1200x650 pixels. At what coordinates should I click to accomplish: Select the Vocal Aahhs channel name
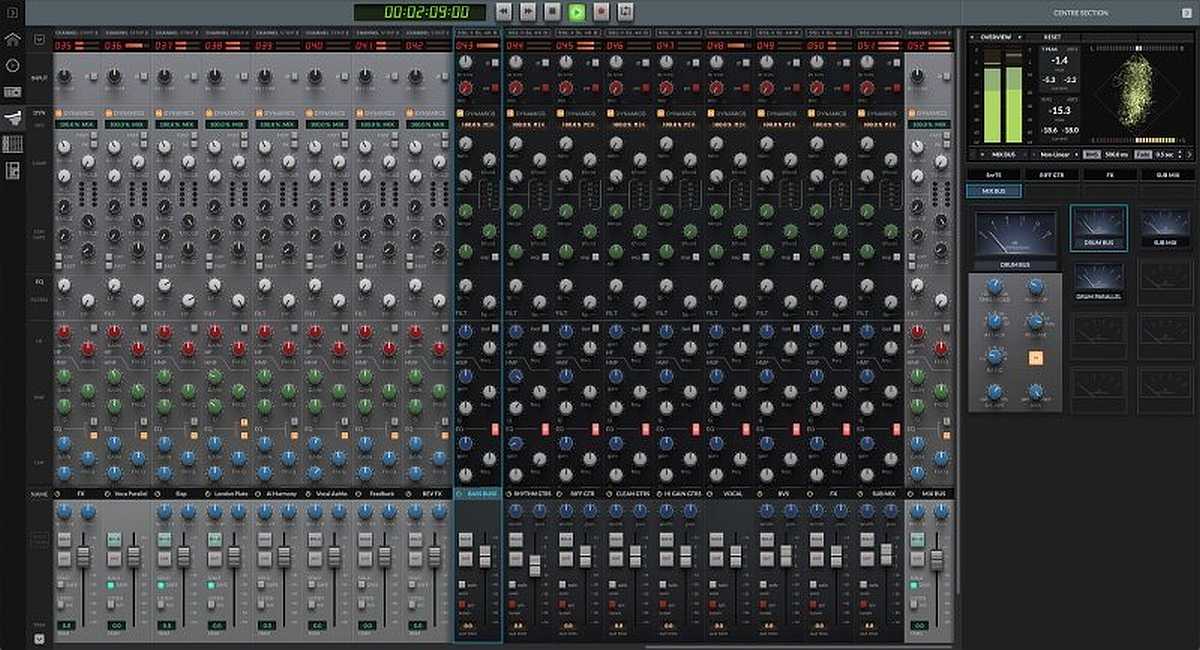click(x=331, y=493)
